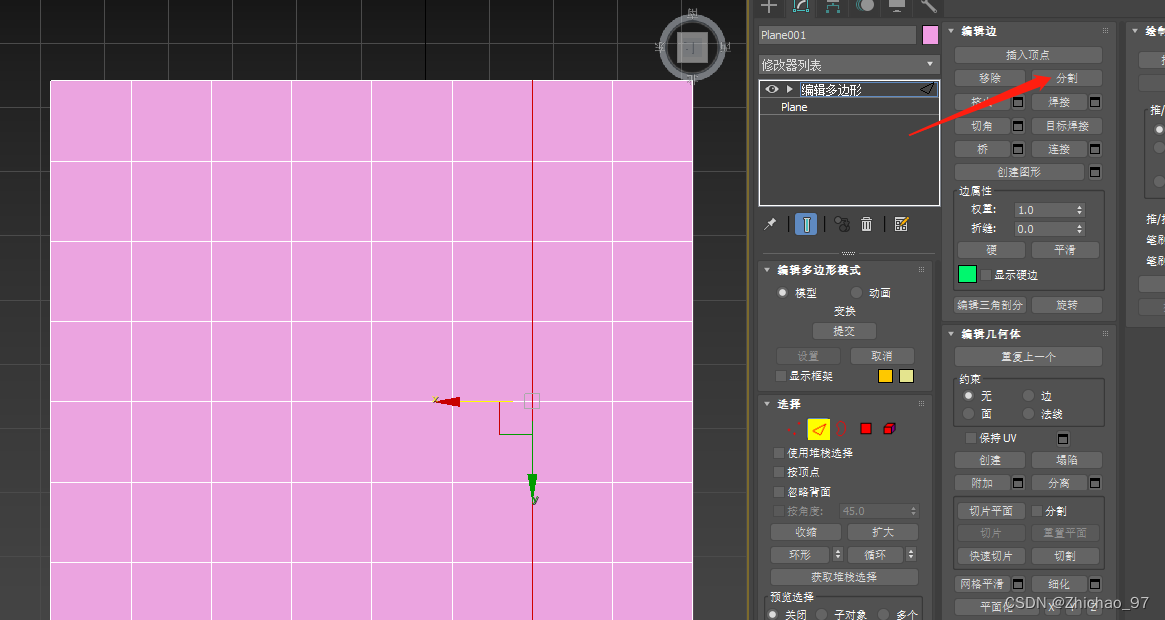1165x620 pixels.
Task: Click the ViewCube in the viewport
Action: tap(692, 48)
